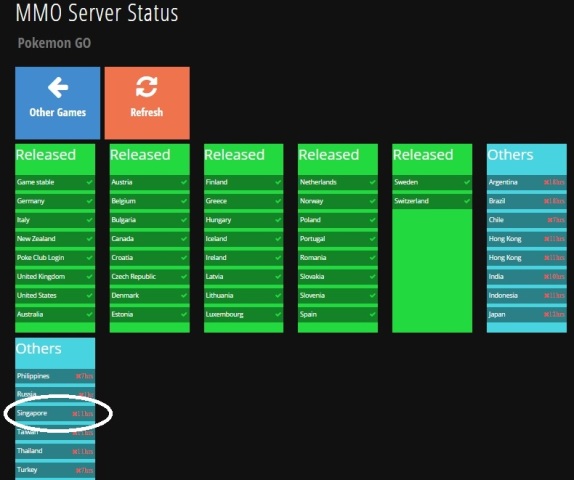
Task: Click the orange Refresh tile
Action: click(147, 103)
